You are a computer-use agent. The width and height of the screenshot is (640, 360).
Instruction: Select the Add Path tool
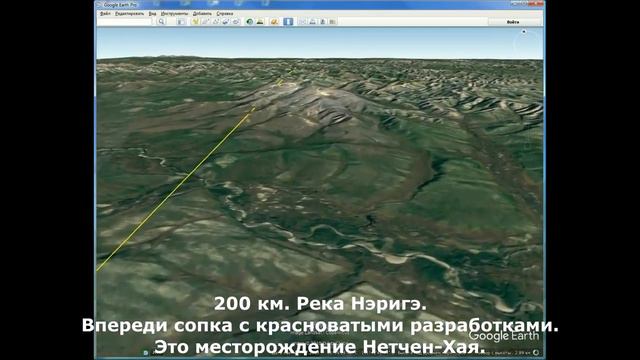click(x=216, y=22)
